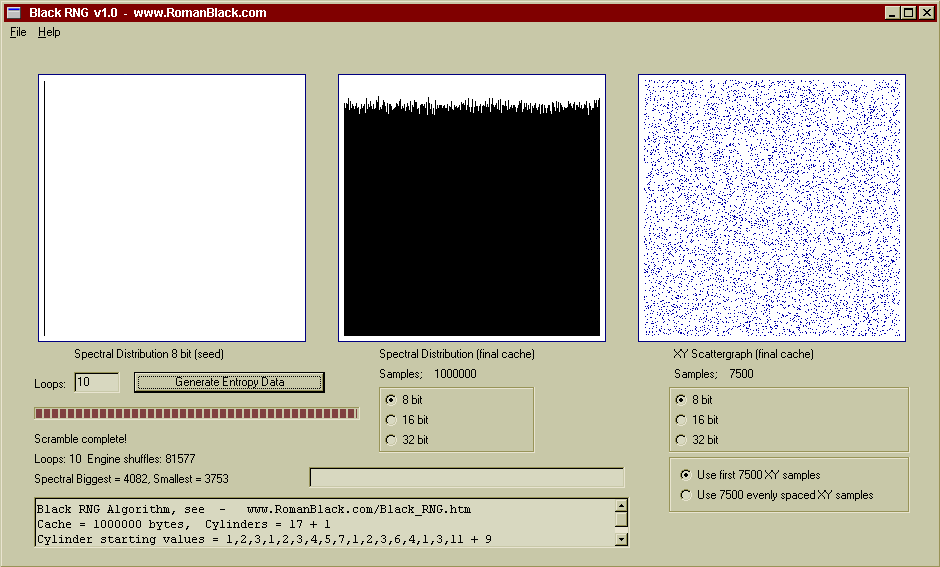Screen dimensions: 940x567
Task: Click the seed spectral distribution graph
Action: click(x=172, y=208)
